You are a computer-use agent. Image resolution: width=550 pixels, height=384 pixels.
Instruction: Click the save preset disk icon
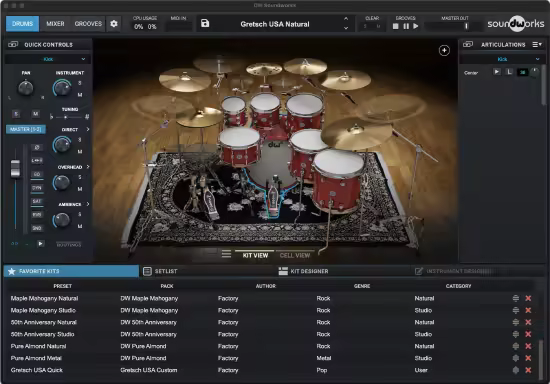205,23
